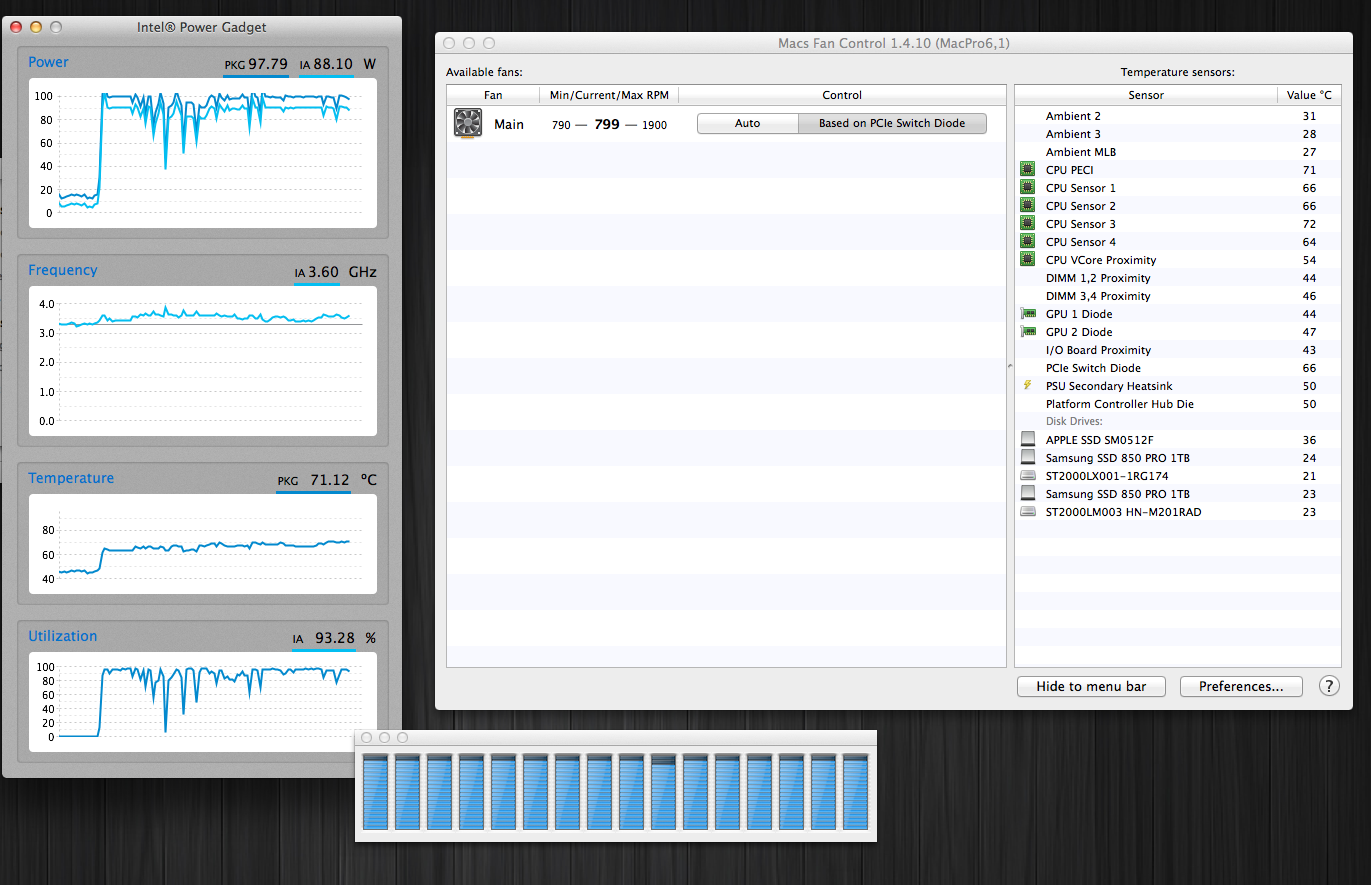This screenshot has height=885, width=1371.
Task: Select the I/O Board Proximity row
Action: (1178, 350)
